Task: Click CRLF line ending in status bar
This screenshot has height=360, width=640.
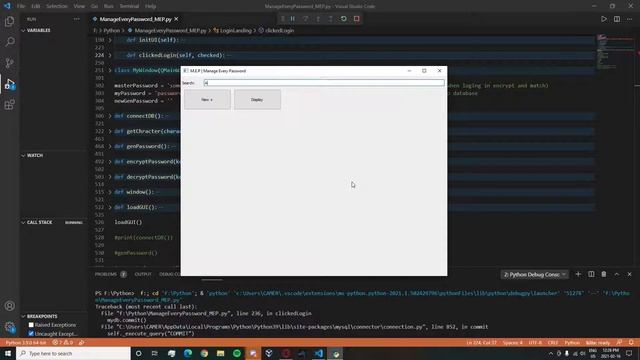Action: (x=553, y=342)
